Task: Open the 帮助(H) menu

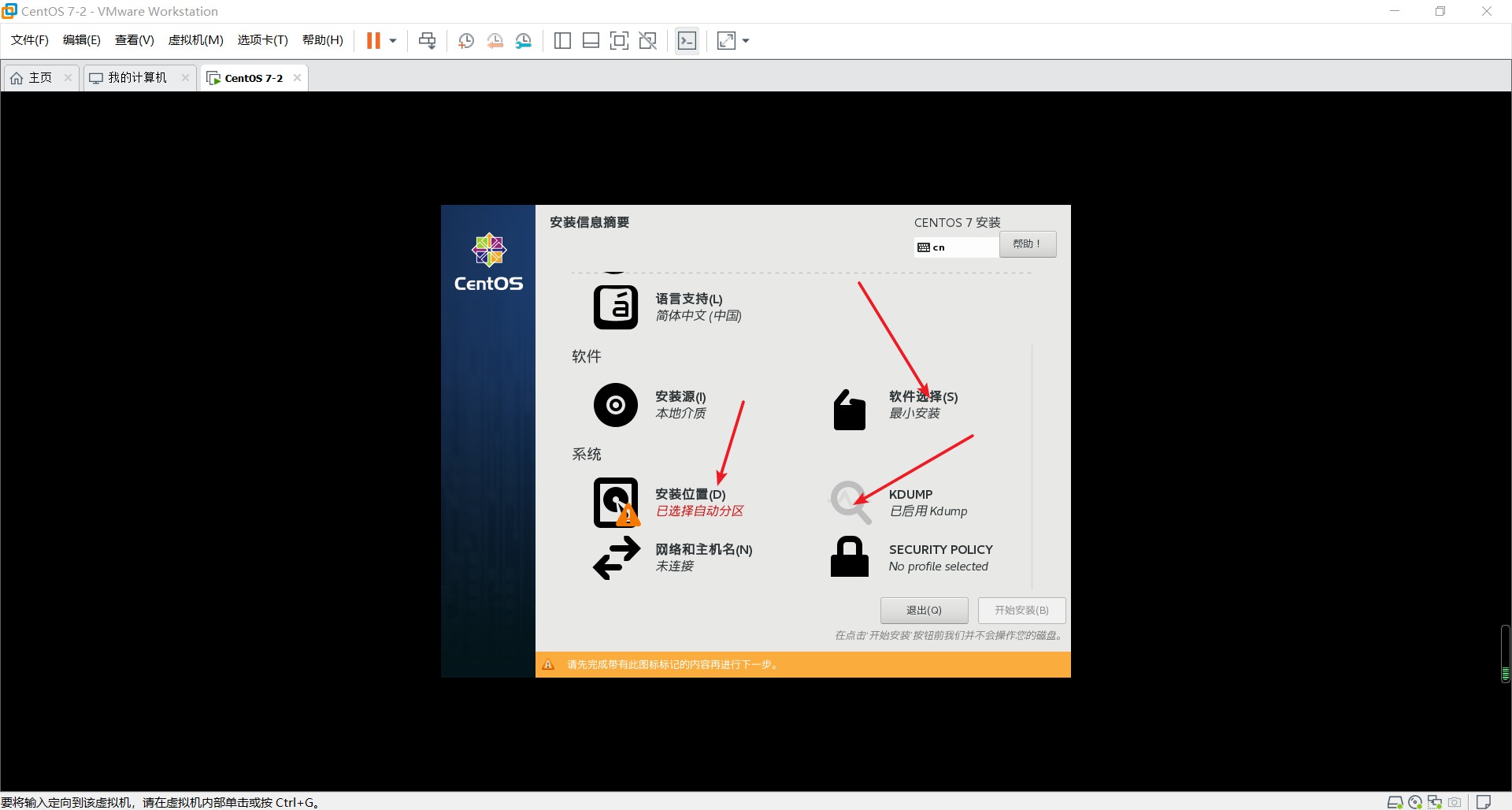Action: pos(323,40)
